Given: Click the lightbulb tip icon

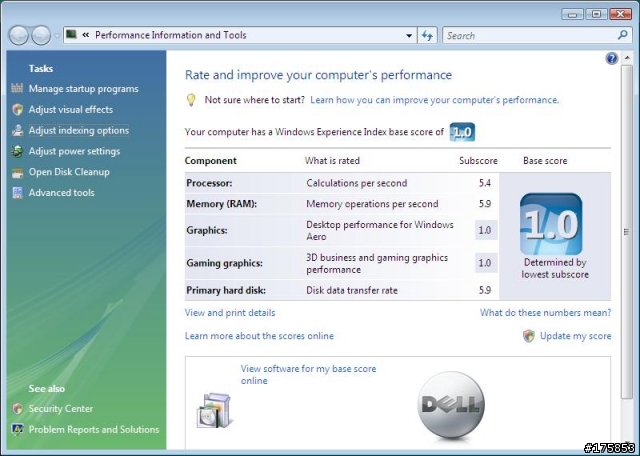Looking at the screenshot, I should click(x=191, y=100).
